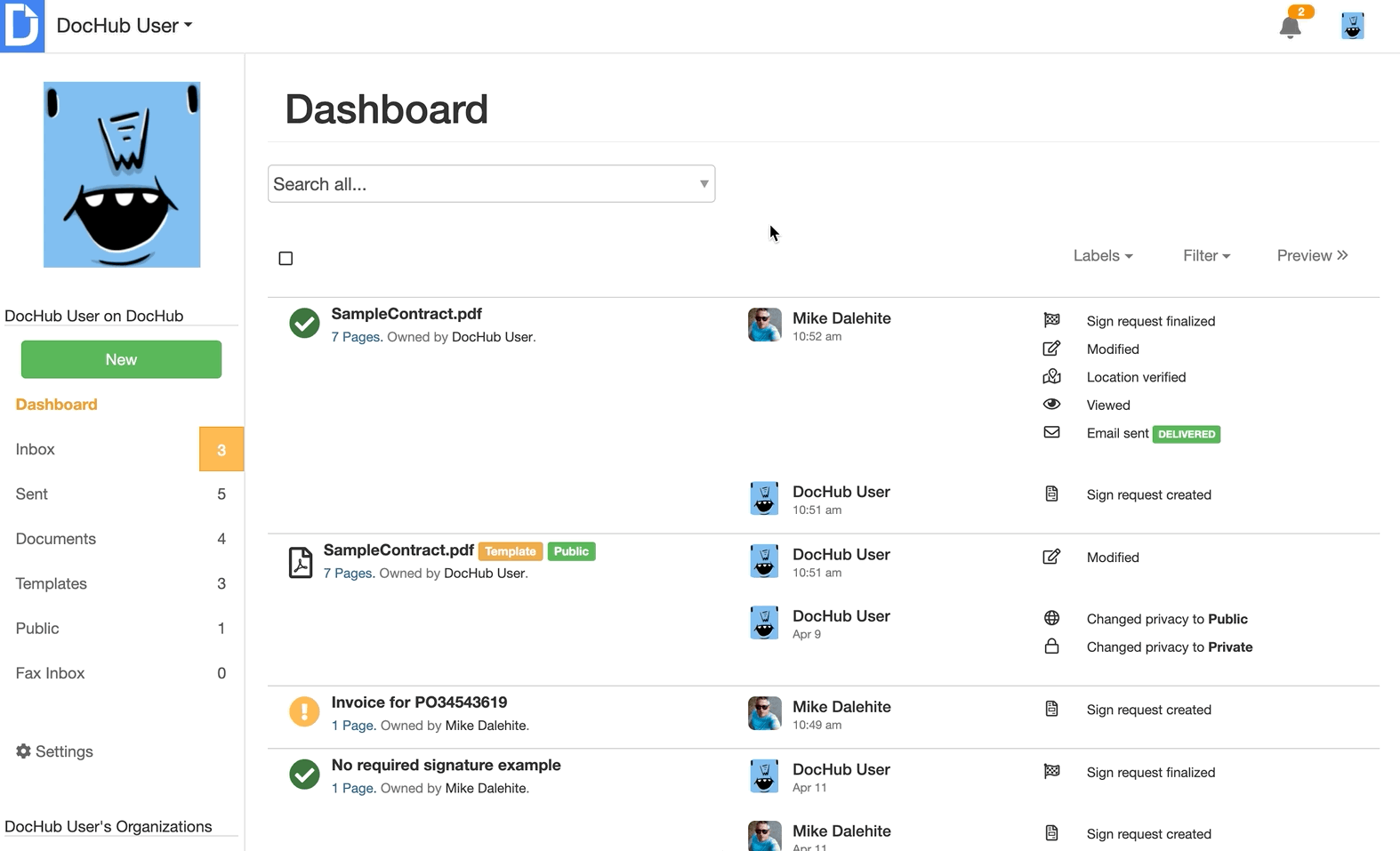Open the Labels dropdown
1400x851 pixels.
tap(1103, 256)
